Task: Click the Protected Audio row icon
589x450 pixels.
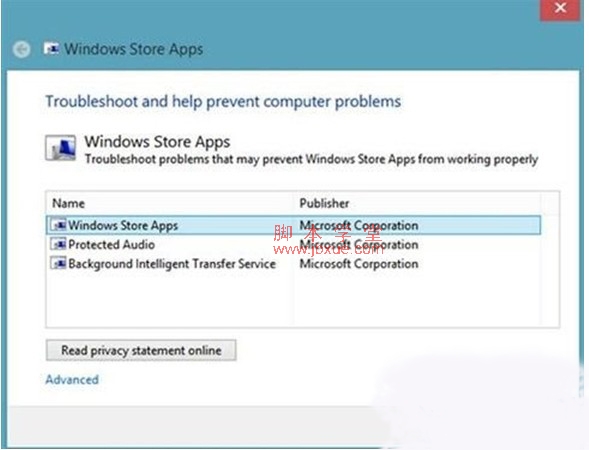Action: point(58,244)
